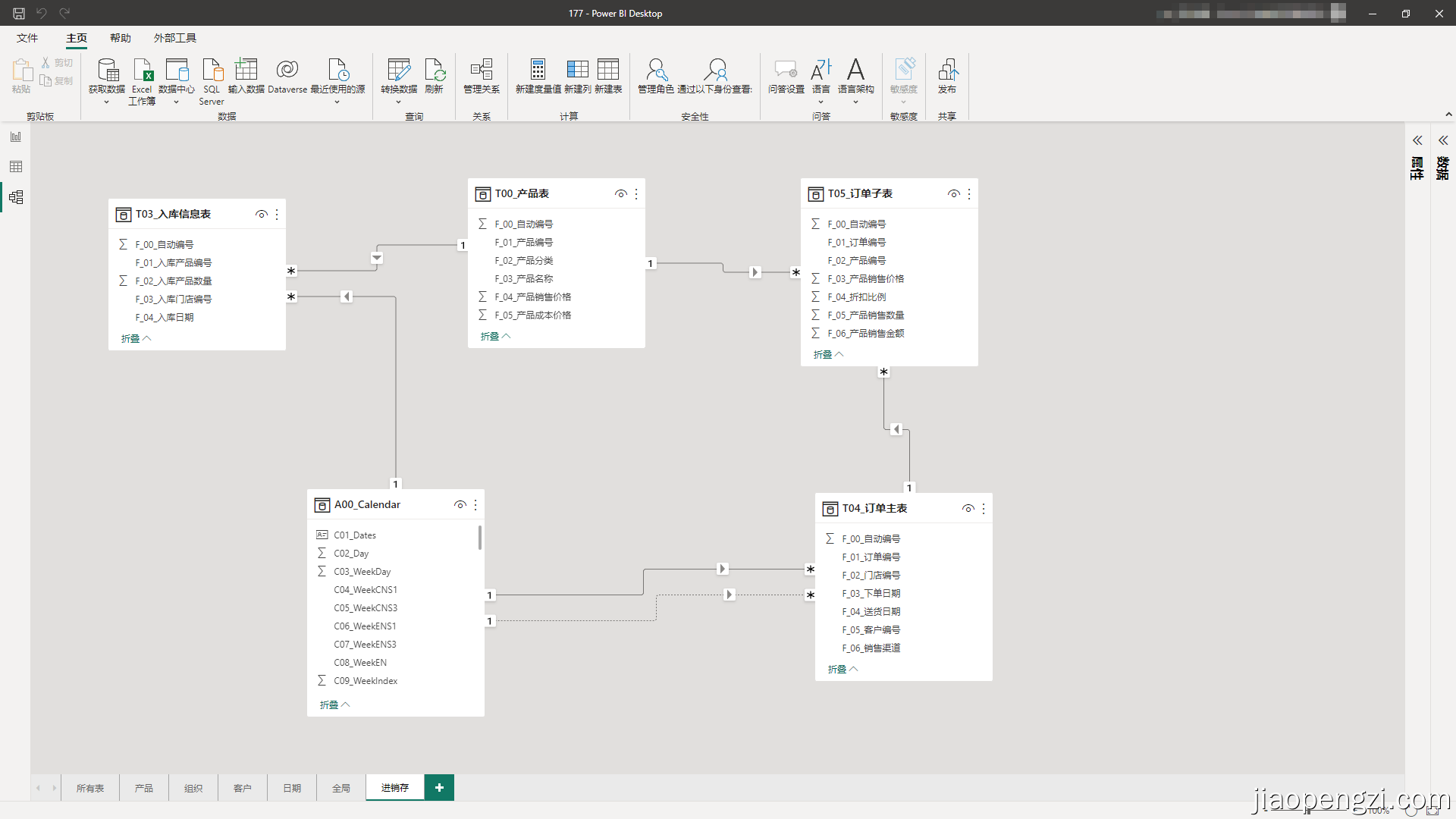Select the dotted inactive relationship arrow near T04_订单主表
Image resolution: width=1456 pixels, height=819 pixels.
pyautogui.click(x=729, y=595)
